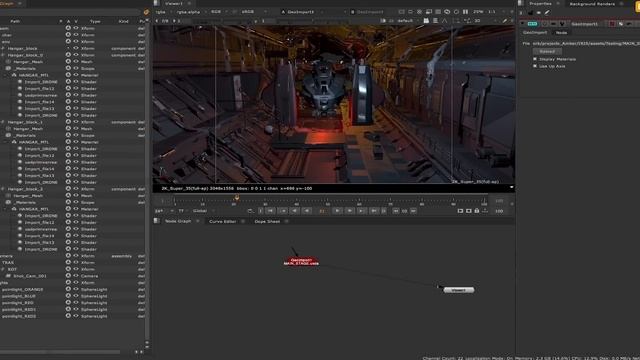Click the Kind column header
Viewport: 640px width, 360px height.
[x=123, y=21]
